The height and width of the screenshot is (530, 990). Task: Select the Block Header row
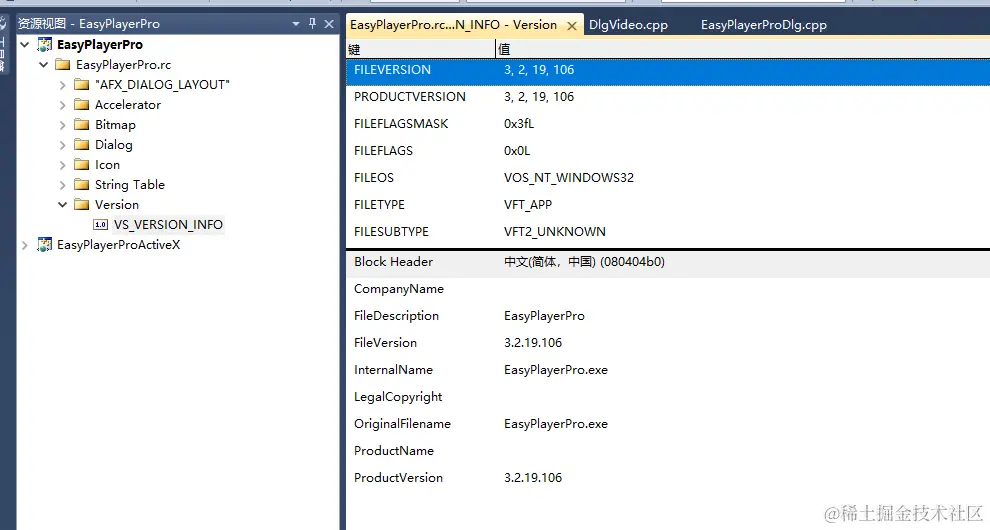pos(668,262)
